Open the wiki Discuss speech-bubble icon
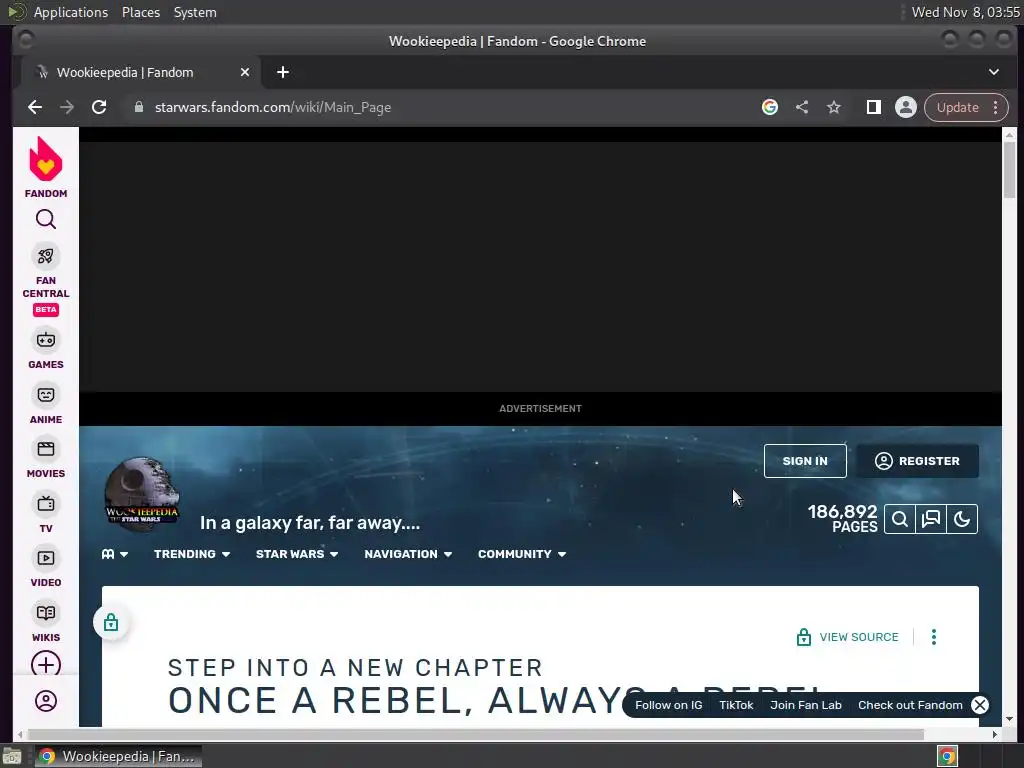 coord(931,519)
